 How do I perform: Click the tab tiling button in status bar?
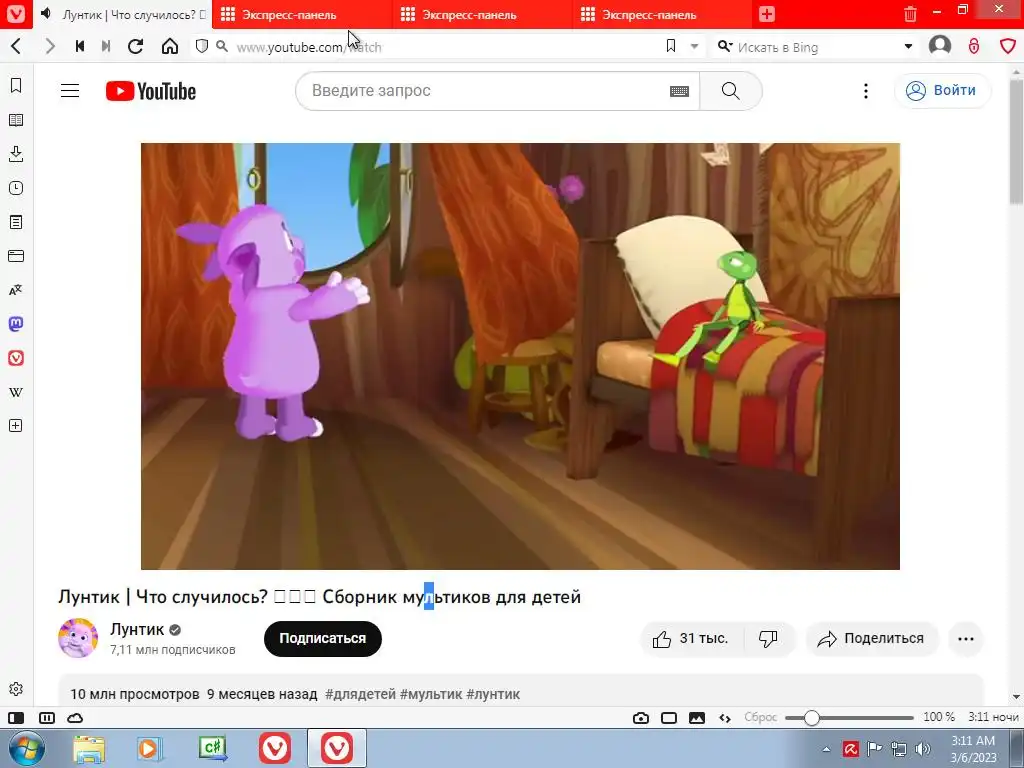coord(47,718)
